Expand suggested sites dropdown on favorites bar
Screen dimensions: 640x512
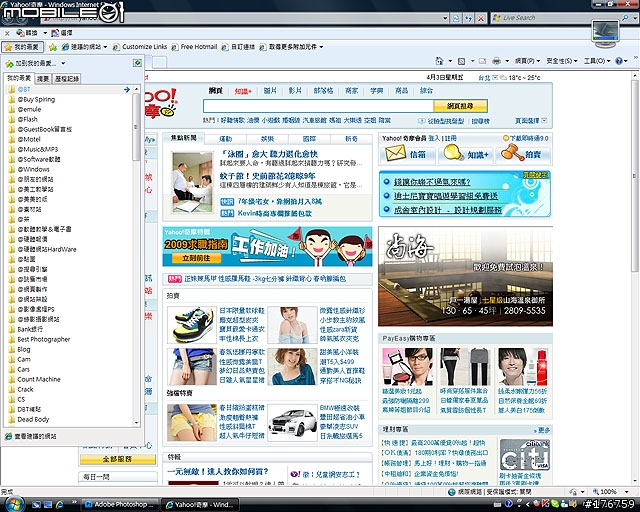[x=105, y=47]
